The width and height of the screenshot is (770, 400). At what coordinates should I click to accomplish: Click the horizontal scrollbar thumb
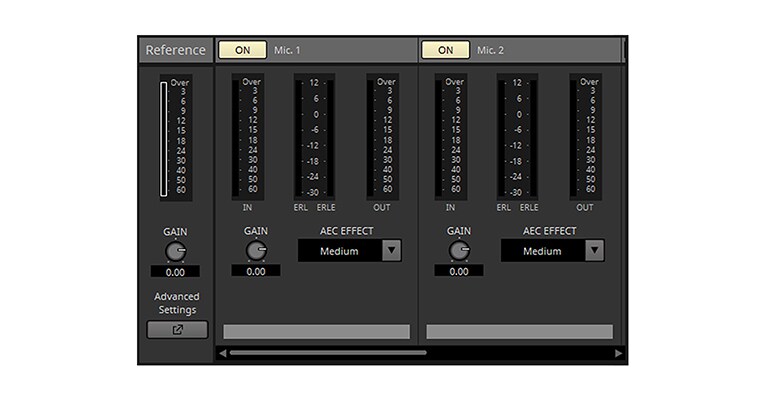[327, 353]
